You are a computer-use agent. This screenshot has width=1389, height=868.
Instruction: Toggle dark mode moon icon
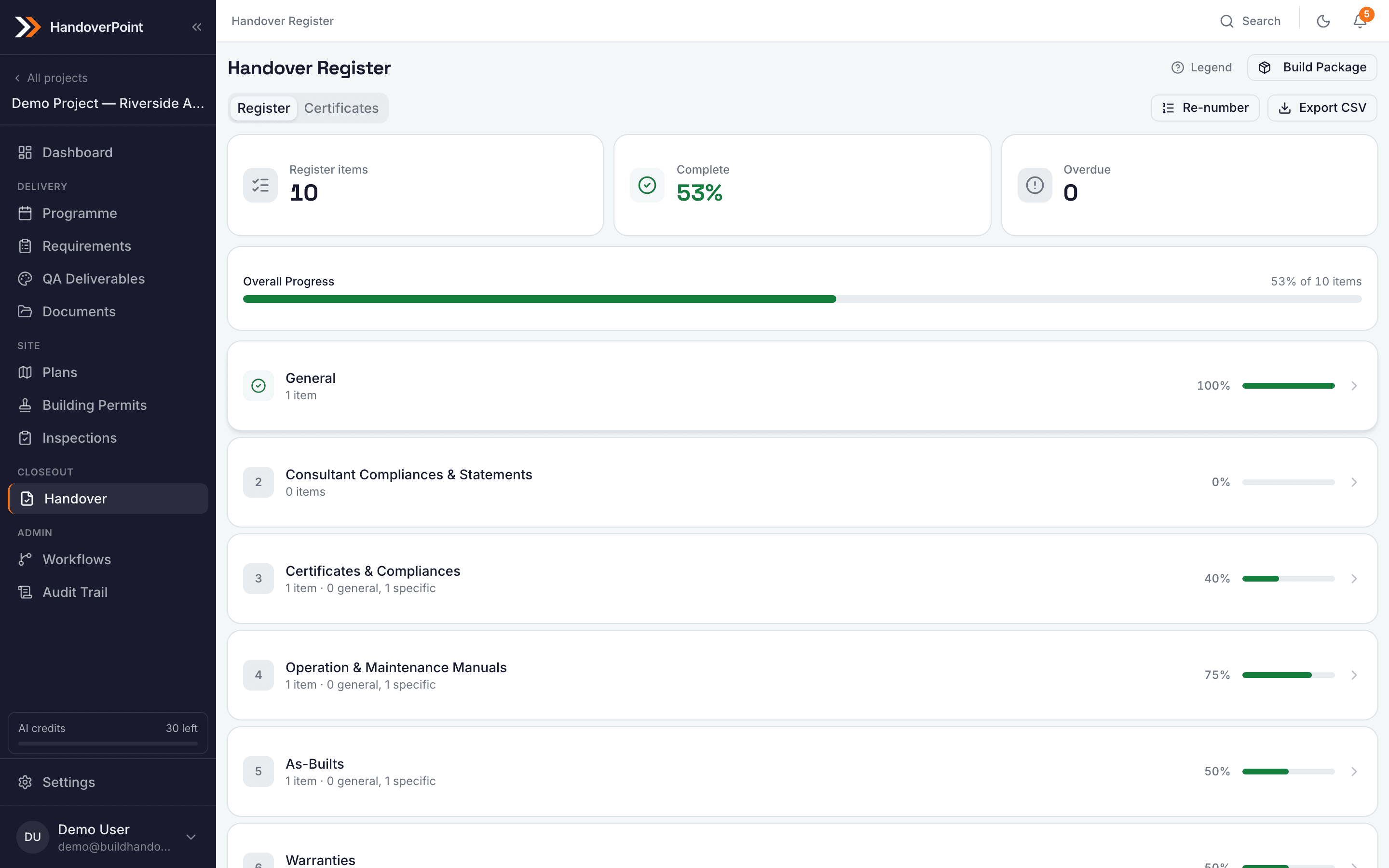point(1323,21)
